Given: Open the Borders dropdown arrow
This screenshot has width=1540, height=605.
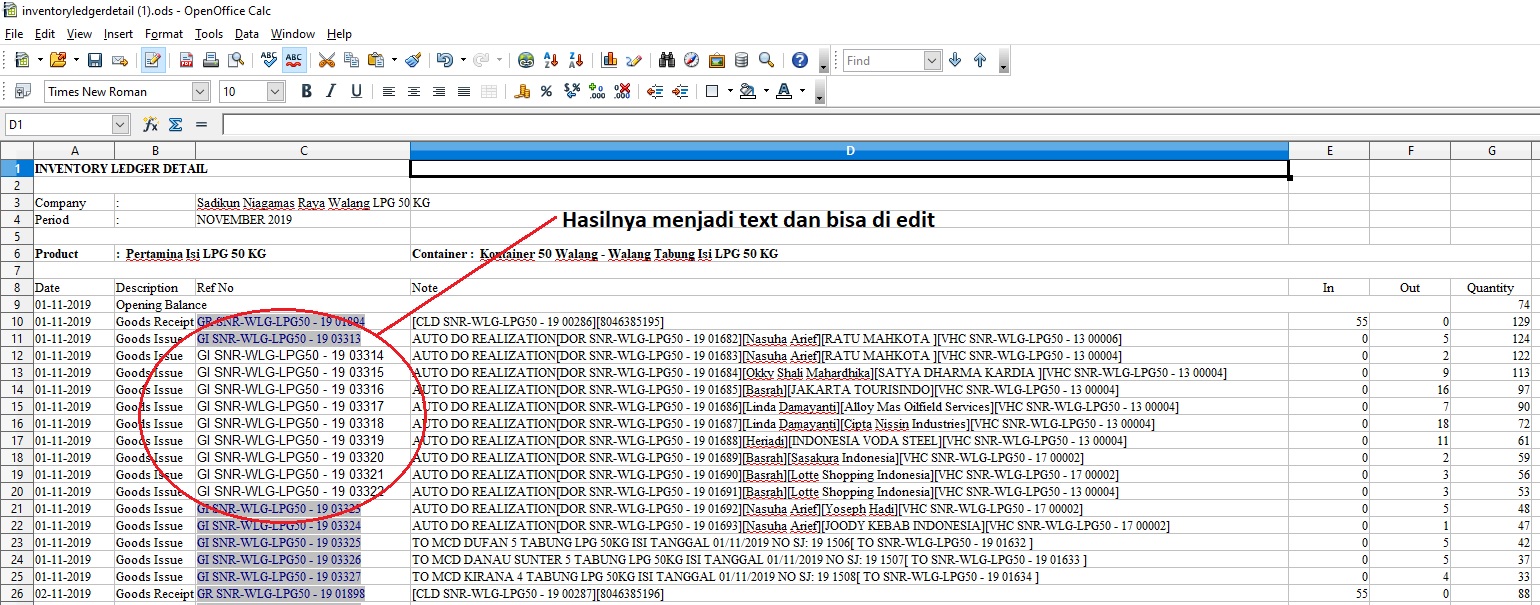Looking at the screenshot, I should 728,91.
